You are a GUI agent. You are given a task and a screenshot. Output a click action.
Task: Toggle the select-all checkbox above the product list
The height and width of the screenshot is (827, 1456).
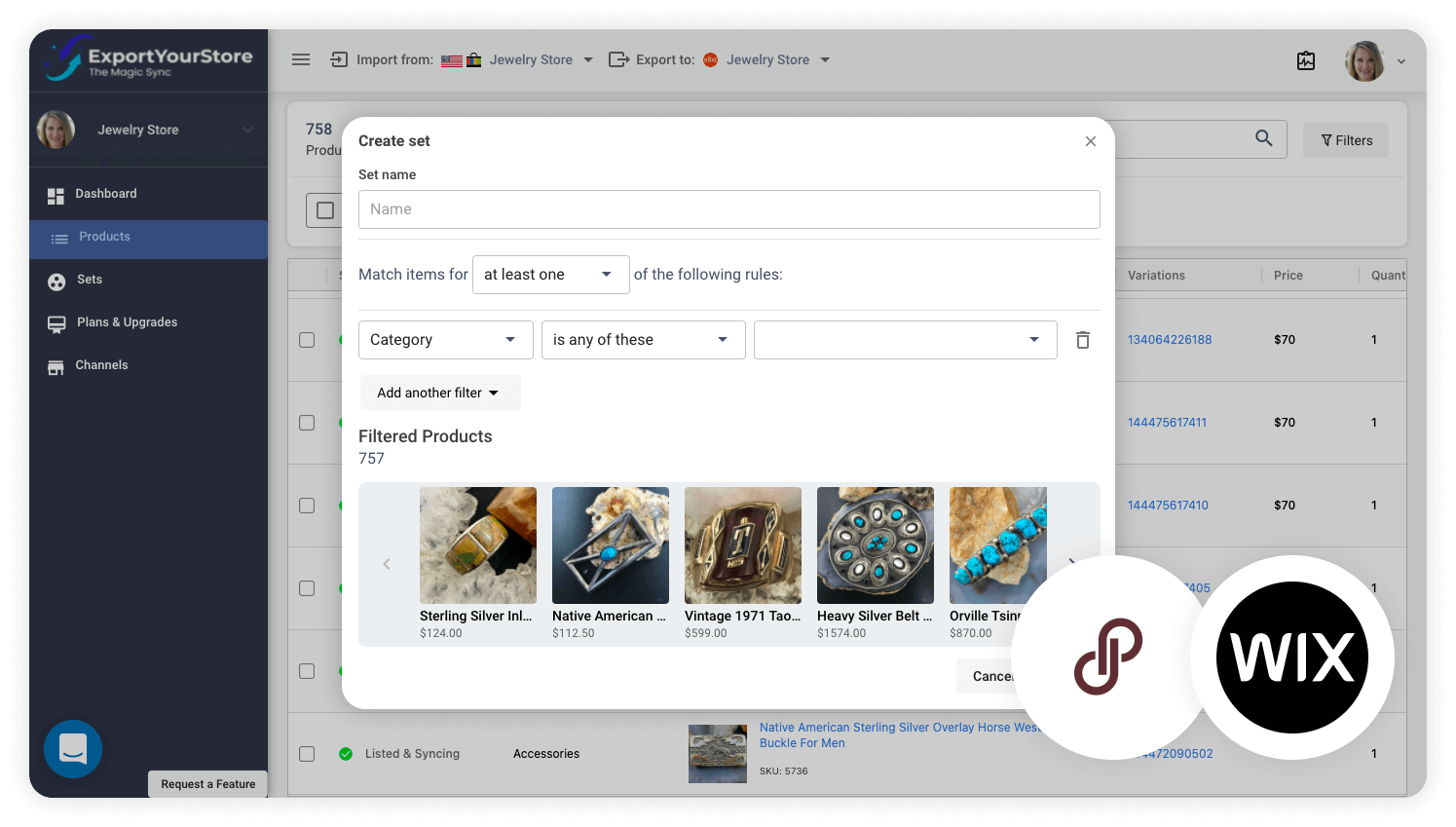[x=324, y=210]
